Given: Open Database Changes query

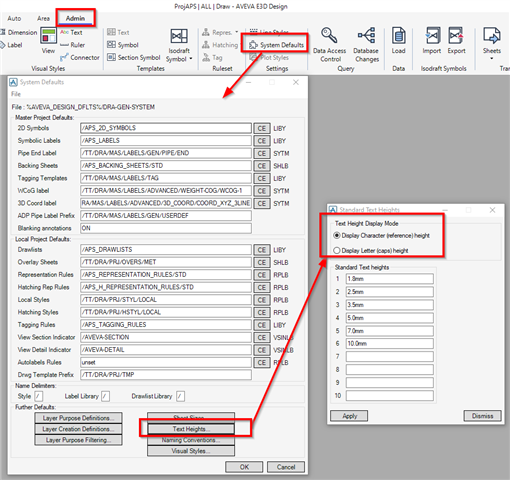Looking at the screenshot, I should (366, 45).
